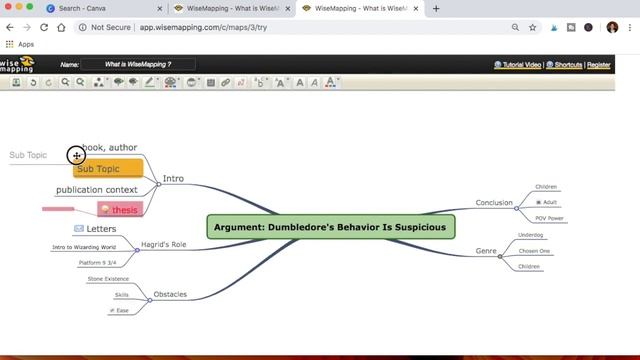Select the Underdog topic
Viewport: 640px width, 360px height.
point(531,235)
